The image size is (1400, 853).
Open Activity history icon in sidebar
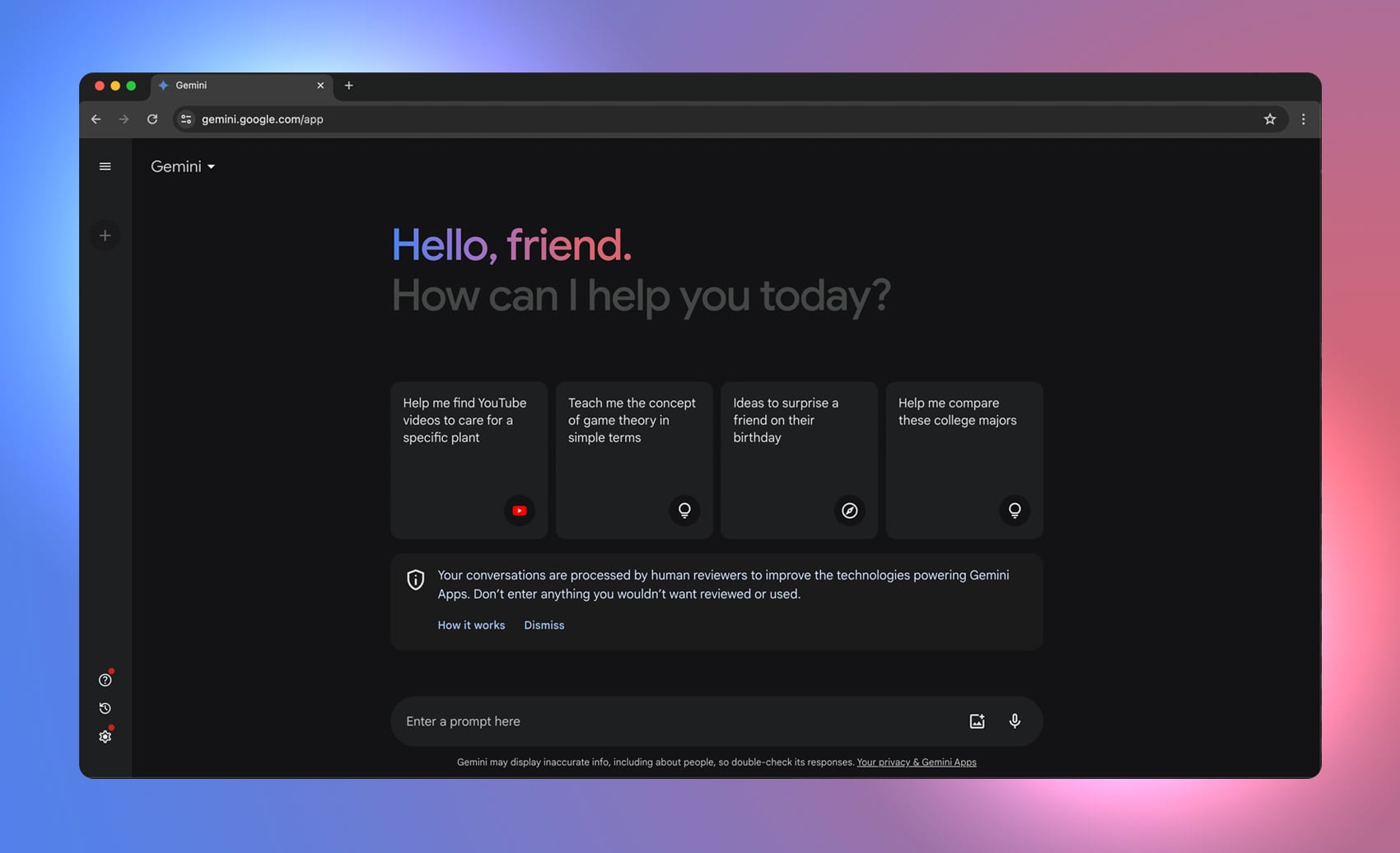[x=105, y=708]
